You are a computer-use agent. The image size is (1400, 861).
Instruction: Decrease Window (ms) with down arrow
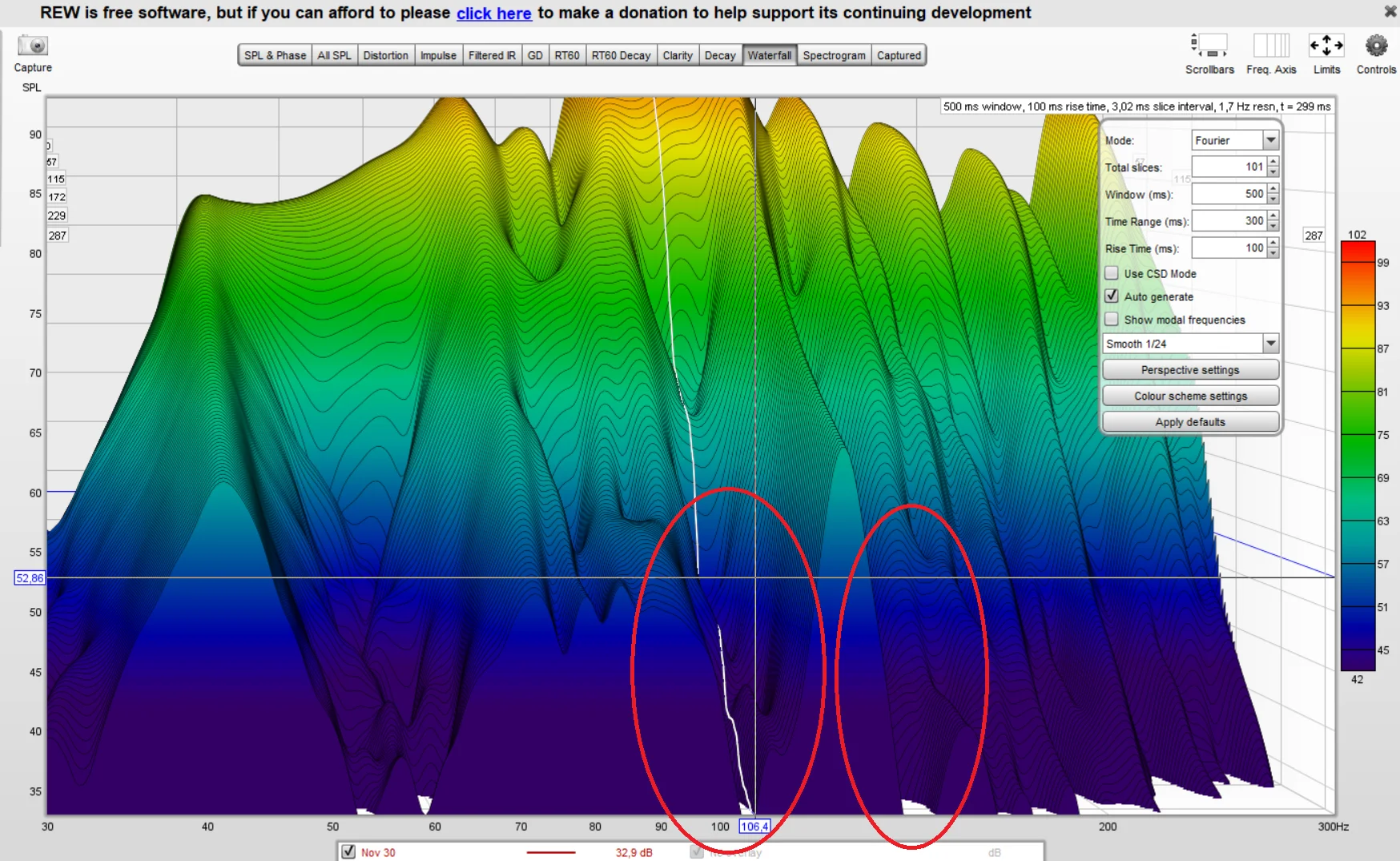(x=1273, y=199)
